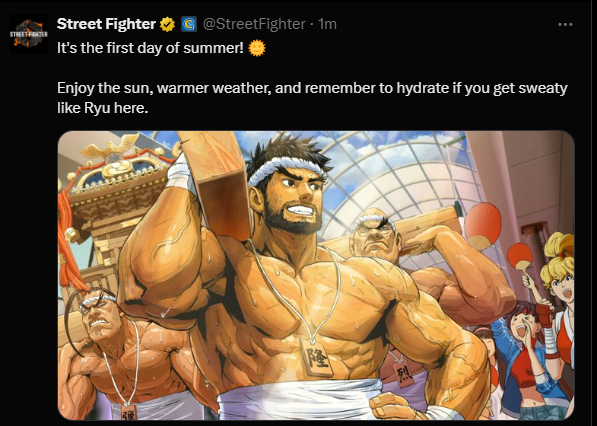Click the 'Enjoy the sun, warmer weather' paragraph
The height and width of the screenshot is (426, 597).
312,98
